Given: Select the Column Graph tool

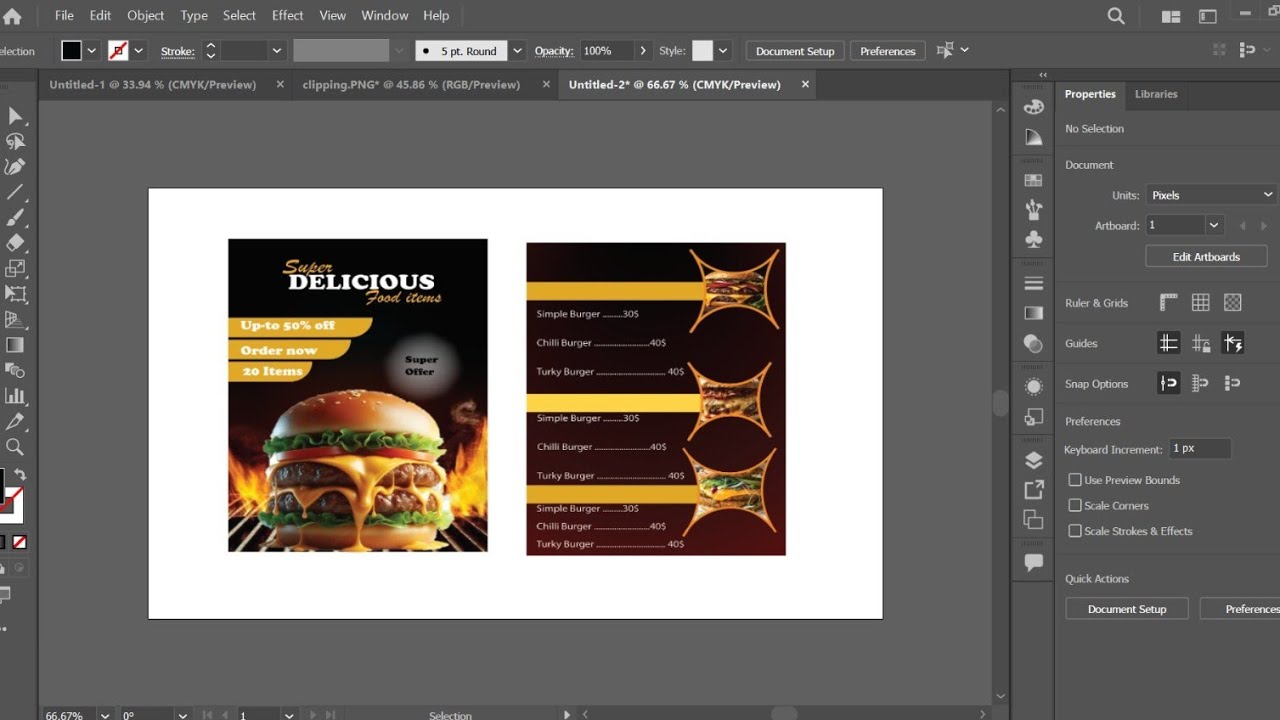Looking at the screenshot, I should pos(15,396).
